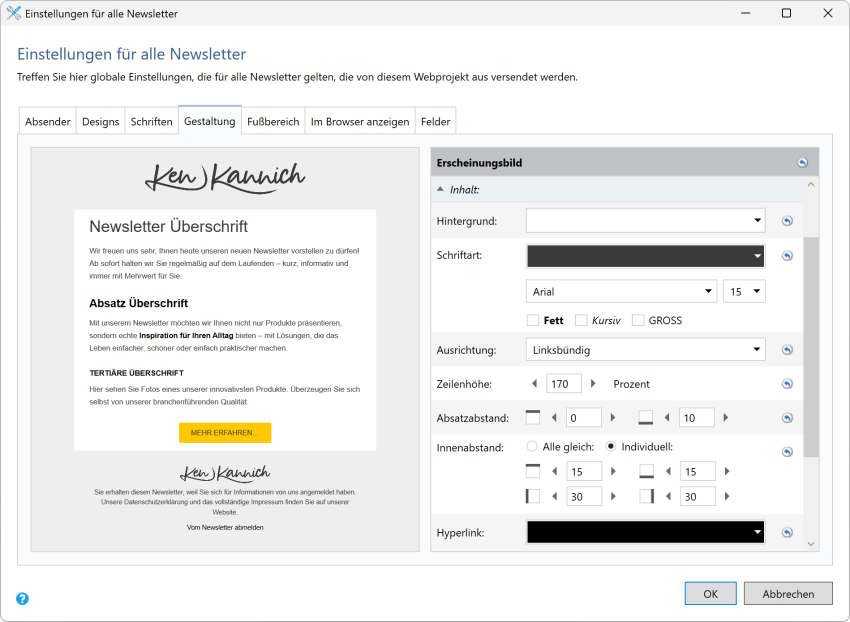Reset the Hintergrund setting with its undo icon
The width and height of the screenshot is (850, 622).
[x=788, y=220]
